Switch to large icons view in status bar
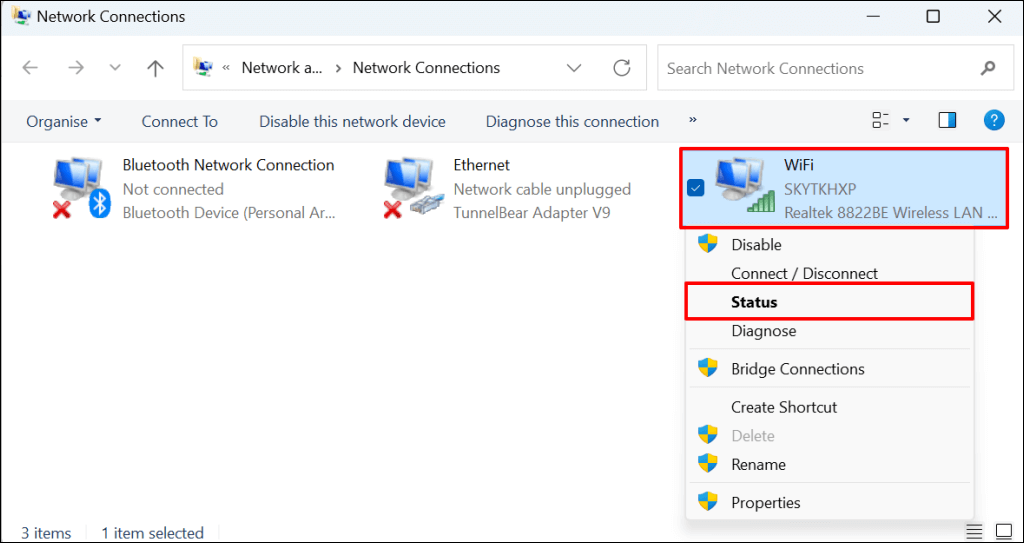Image resolution: width=1024 pixels, height=543 pixels. [1004, 531]
